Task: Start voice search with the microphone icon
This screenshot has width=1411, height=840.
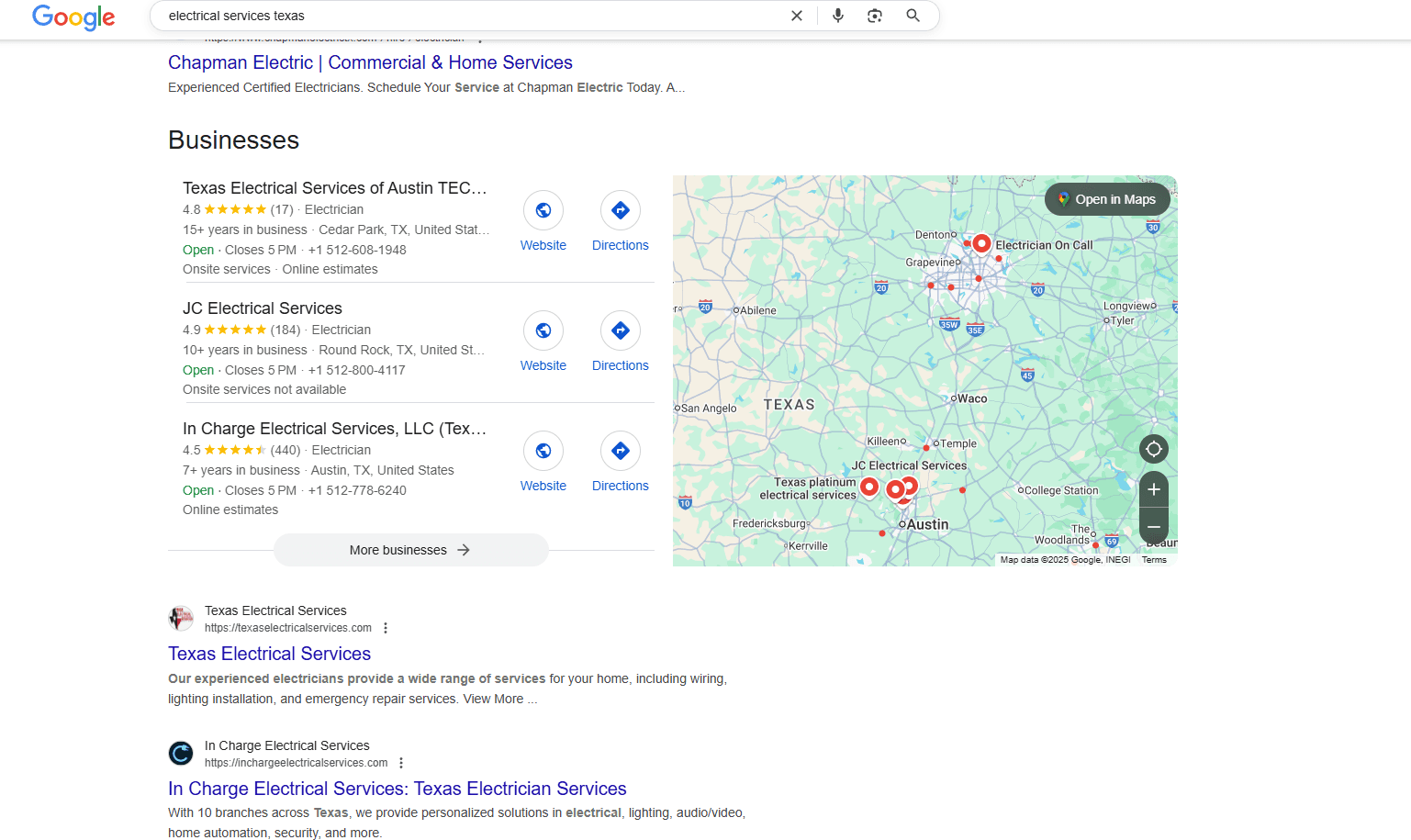Action: tap(838, 16)
